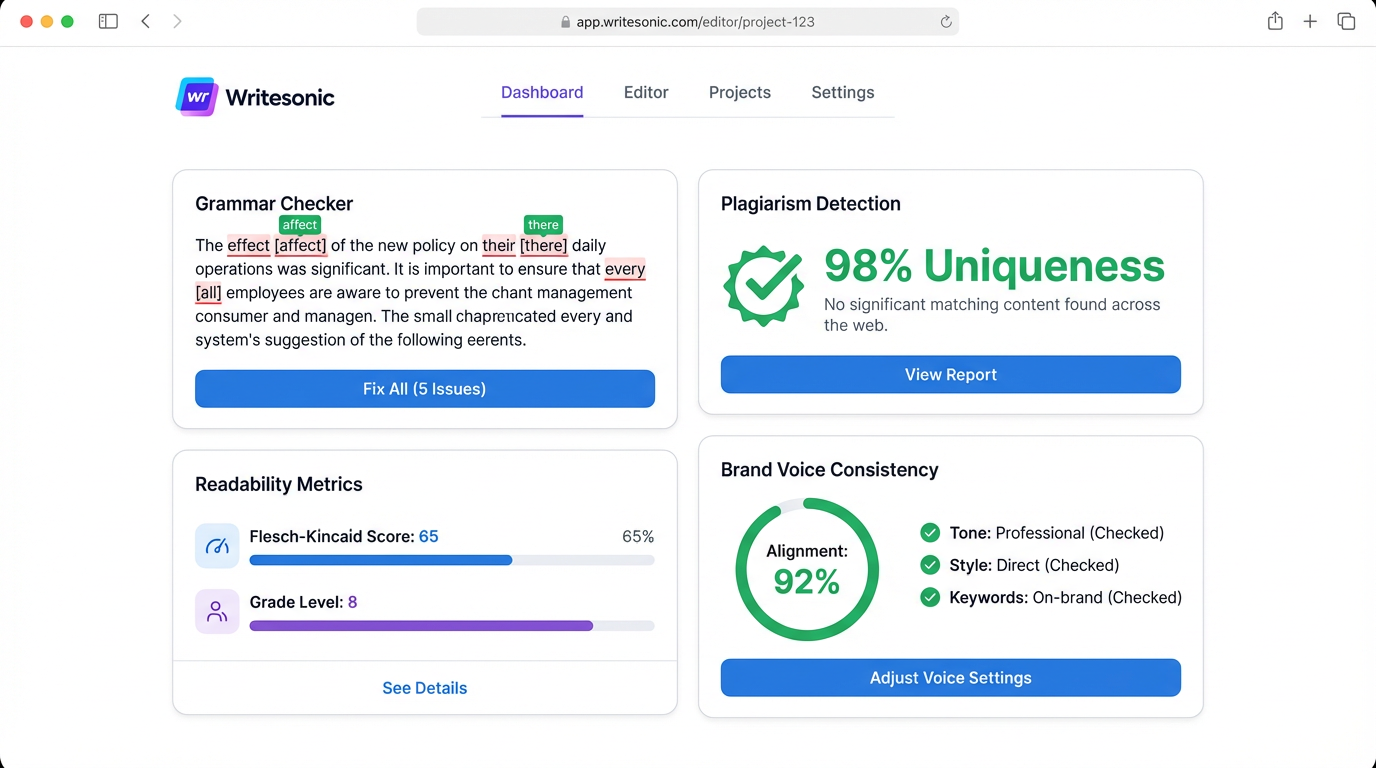Open the plagiarism View Report

950,374
